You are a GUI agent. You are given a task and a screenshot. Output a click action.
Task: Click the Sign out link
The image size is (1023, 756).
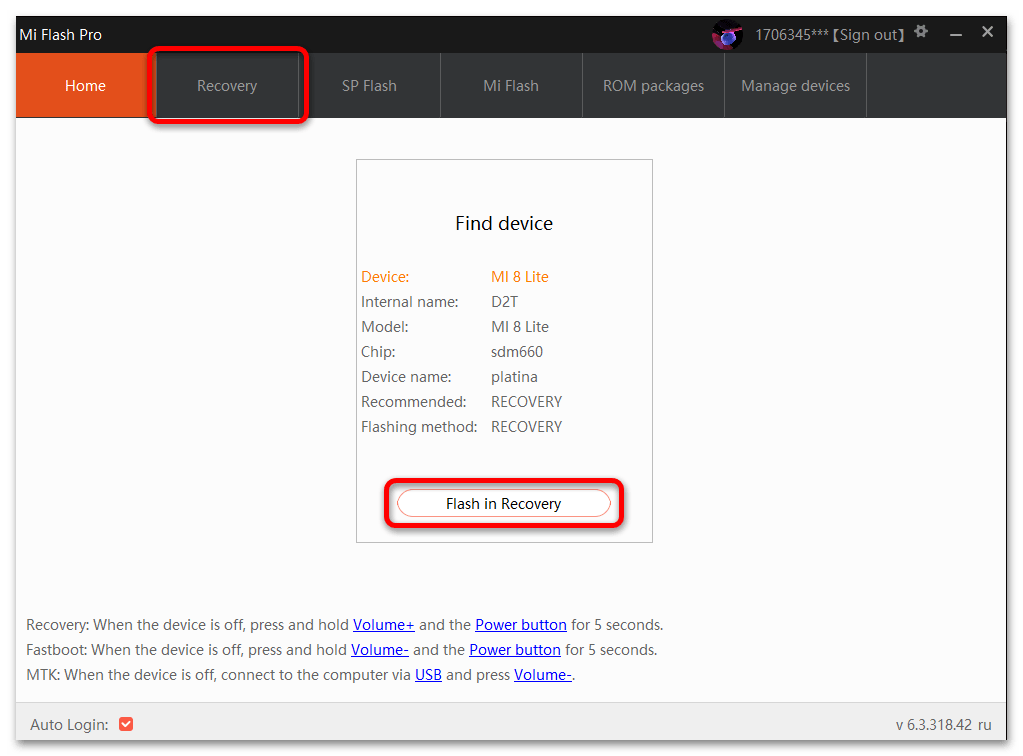click(868, 35)
